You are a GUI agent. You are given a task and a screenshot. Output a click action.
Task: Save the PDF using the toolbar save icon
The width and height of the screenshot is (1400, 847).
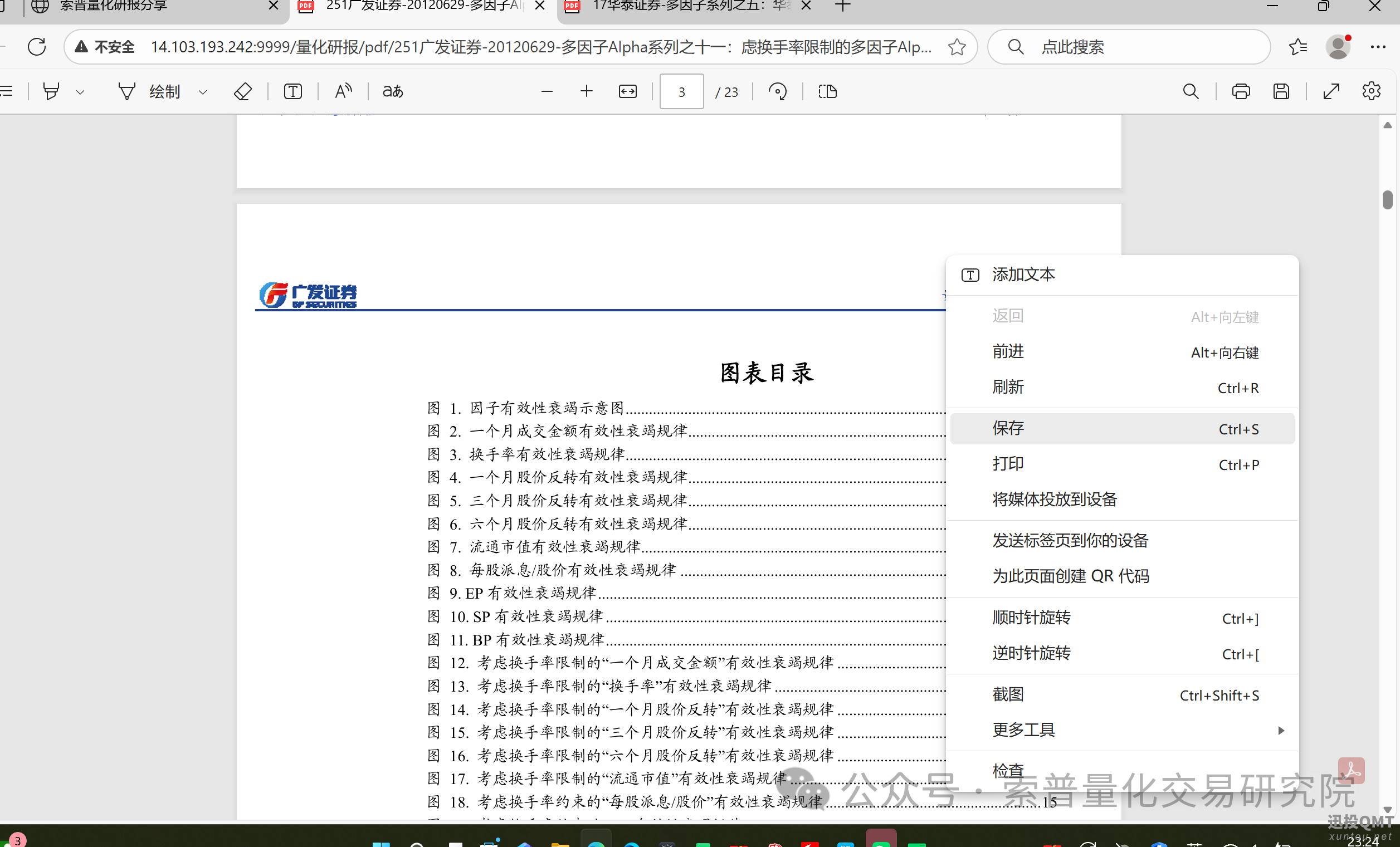point(1282,91)
